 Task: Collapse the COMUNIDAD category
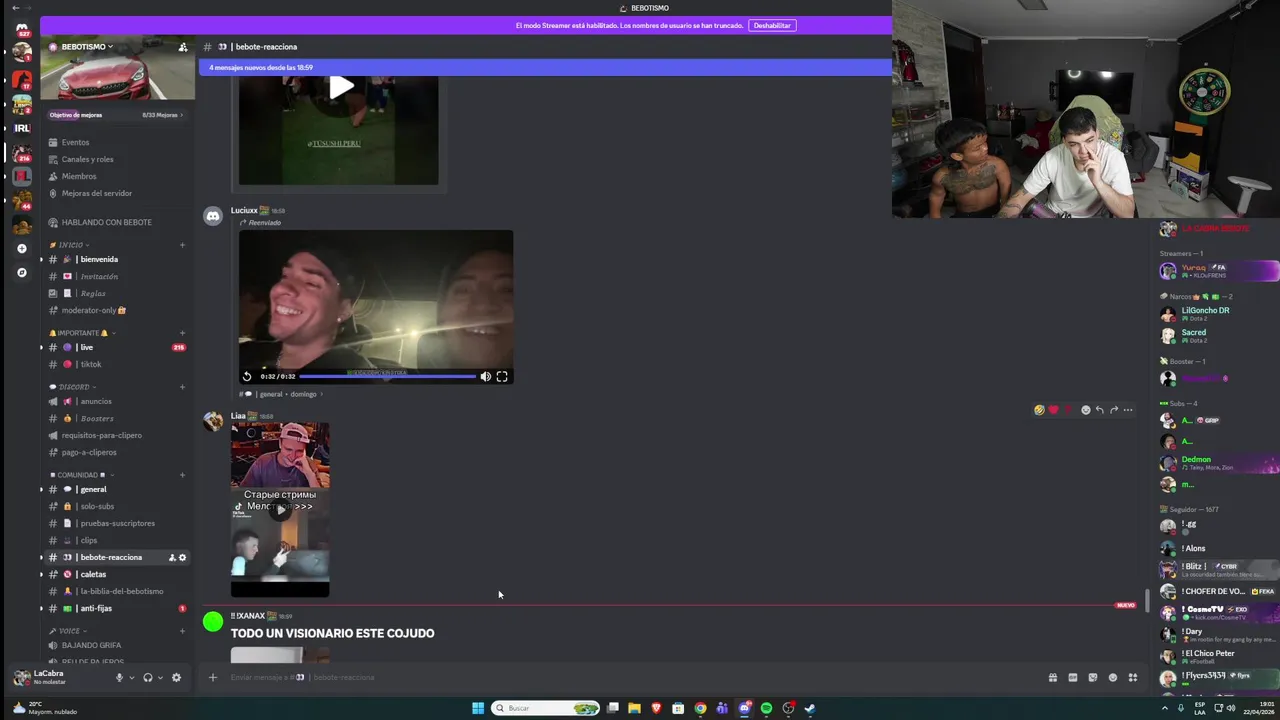81,475
